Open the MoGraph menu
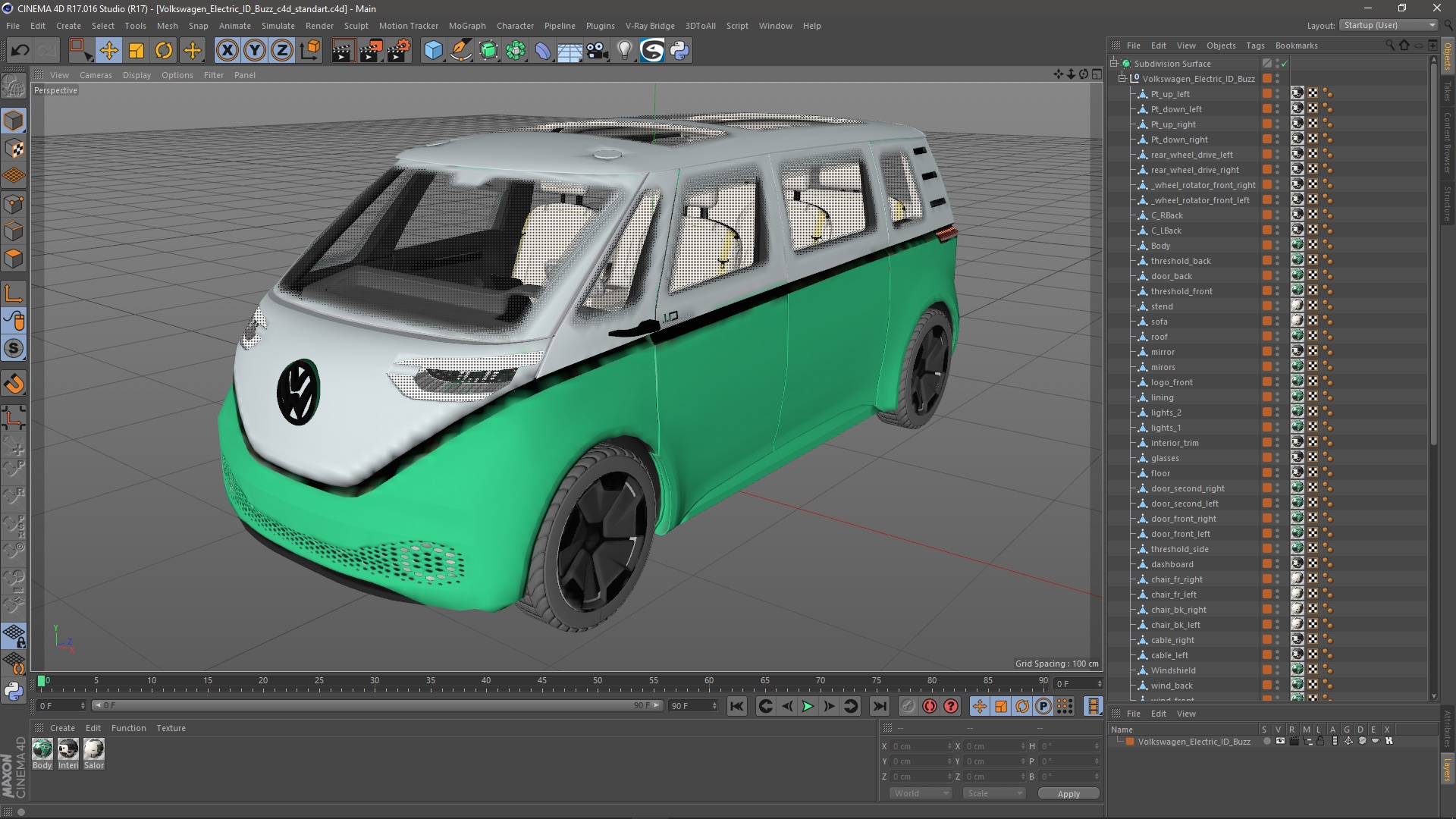Screen dimensions: 1456x819 click(x=466, y=25)
